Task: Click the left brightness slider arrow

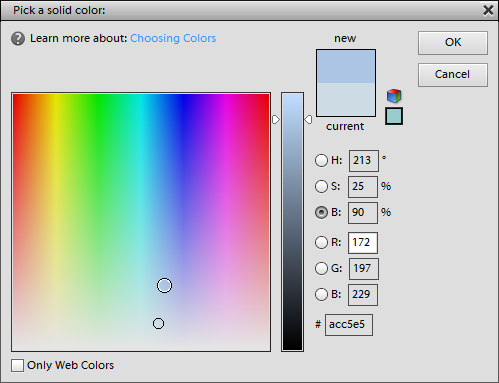Action: coord(276,120)
